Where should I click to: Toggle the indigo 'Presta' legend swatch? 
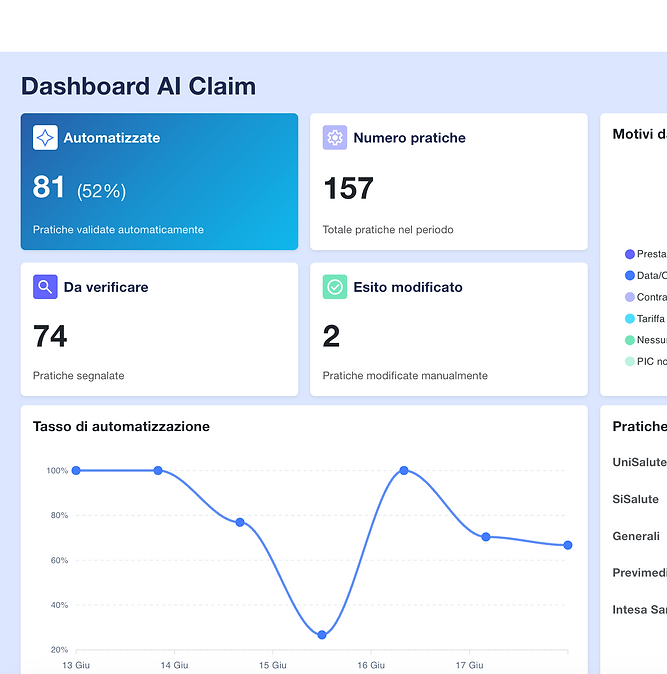(630, 254)
